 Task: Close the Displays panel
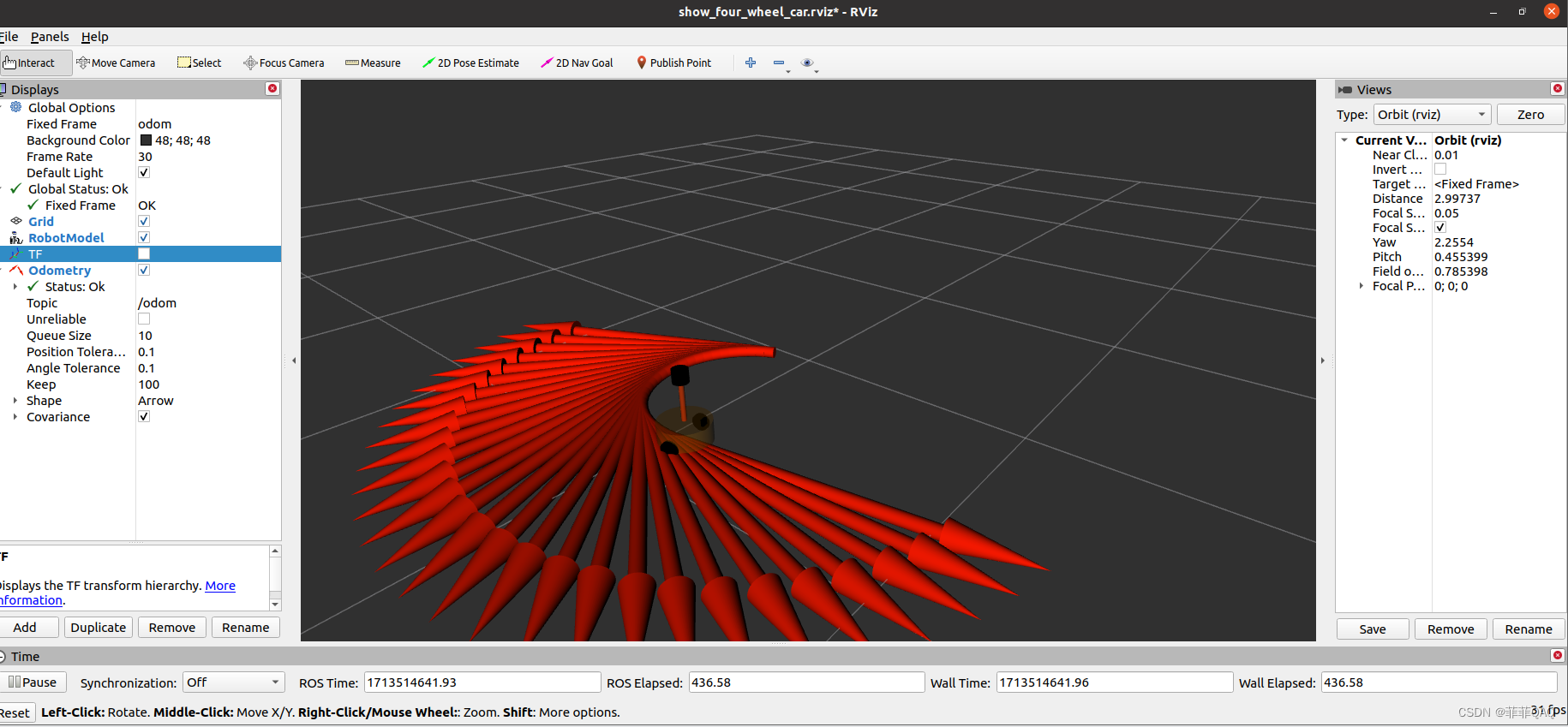tap(272, 89)
